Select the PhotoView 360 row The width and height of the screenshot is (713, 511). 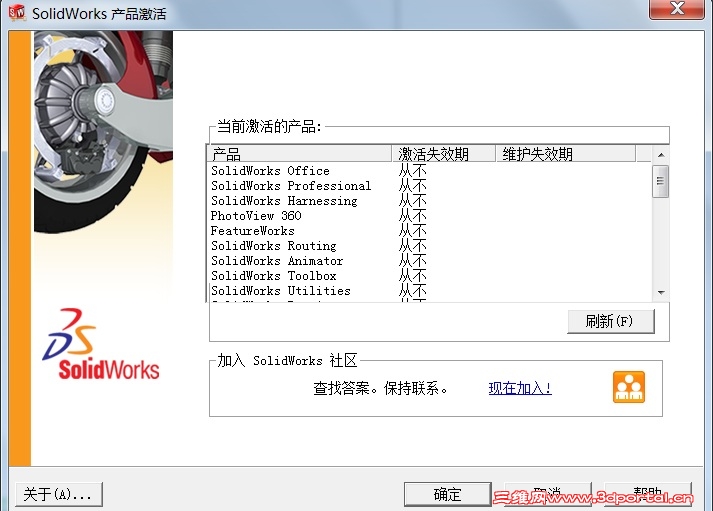click(x=431, y=216)
